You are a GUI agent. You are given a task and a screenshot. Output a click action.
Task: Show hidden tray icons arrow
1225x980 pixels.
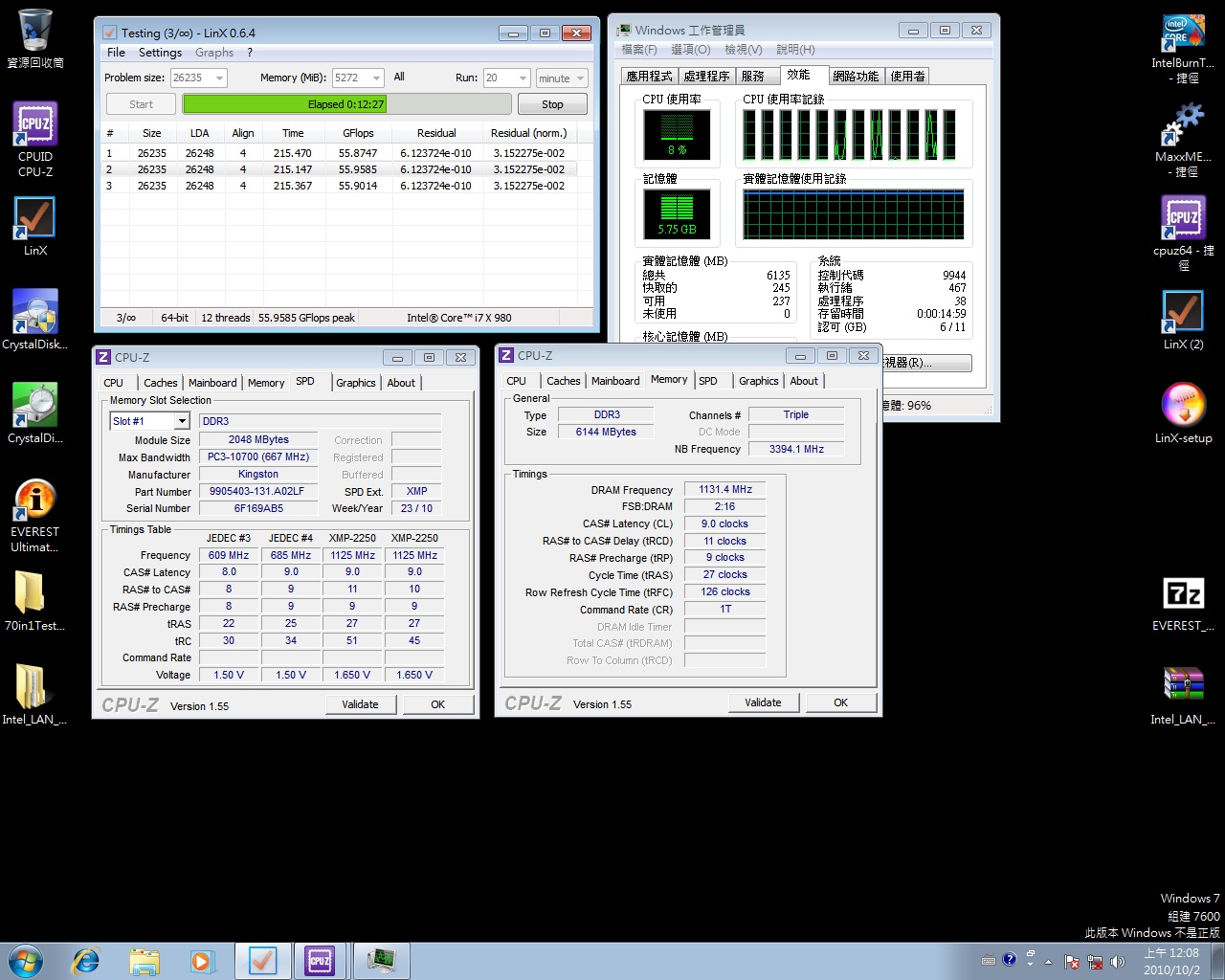(1049, 961)
